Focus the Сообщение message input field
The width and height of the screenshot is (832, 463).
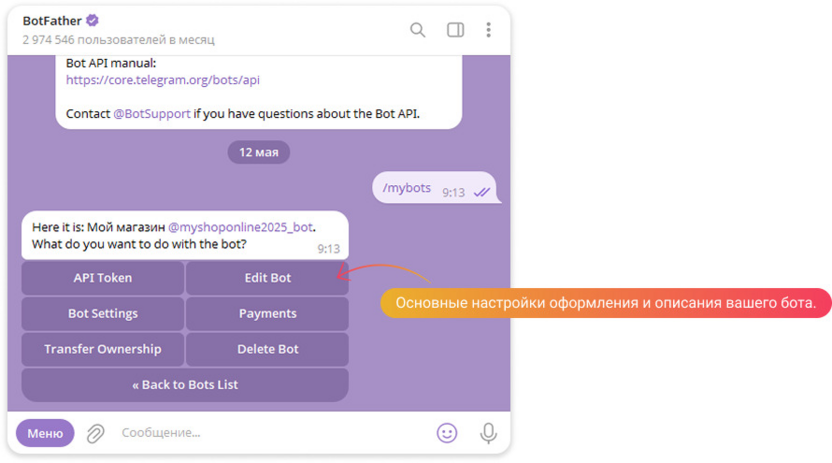tap(271, 433)
